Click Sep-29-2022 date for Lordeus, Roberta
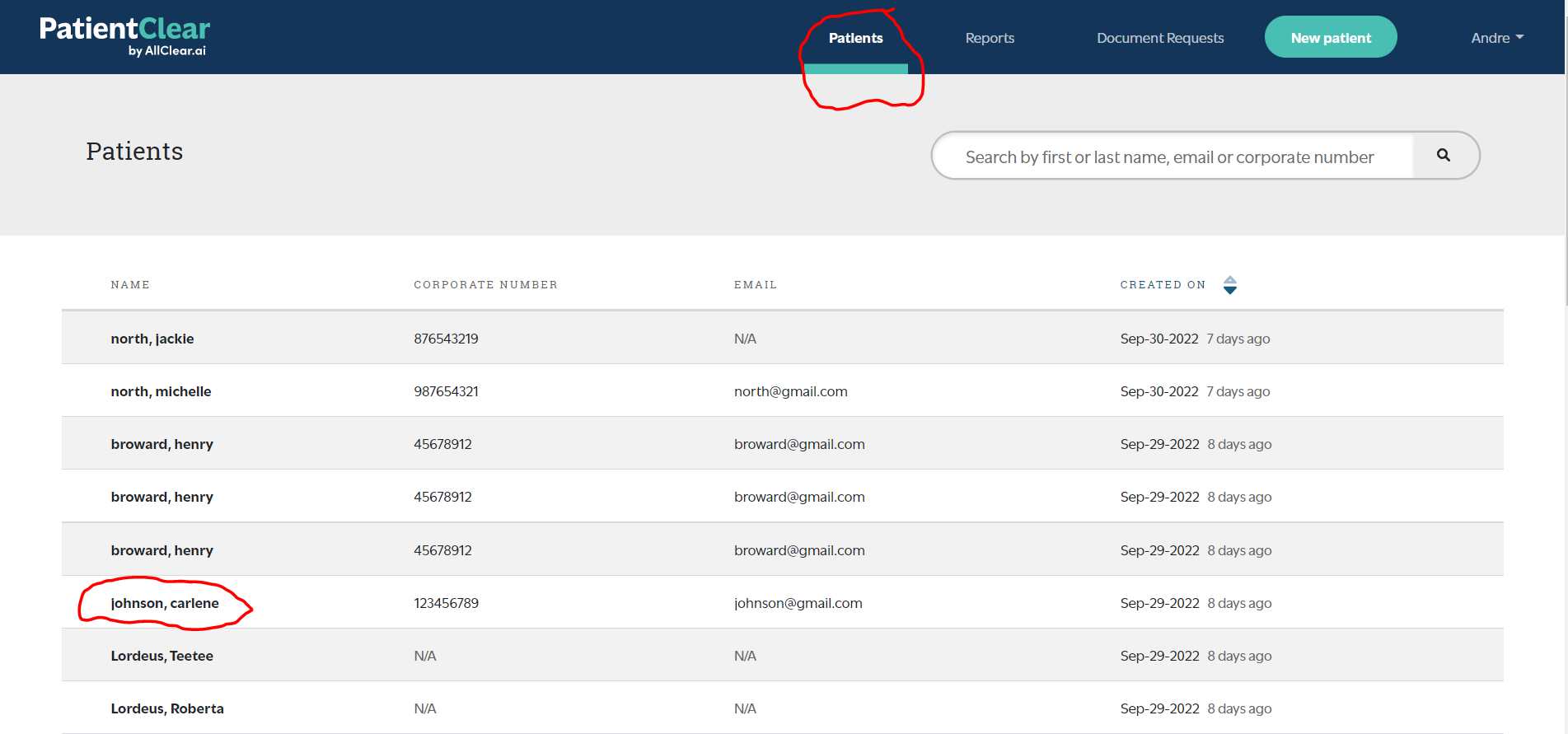1568x734 pixels. click(1159, 708)
